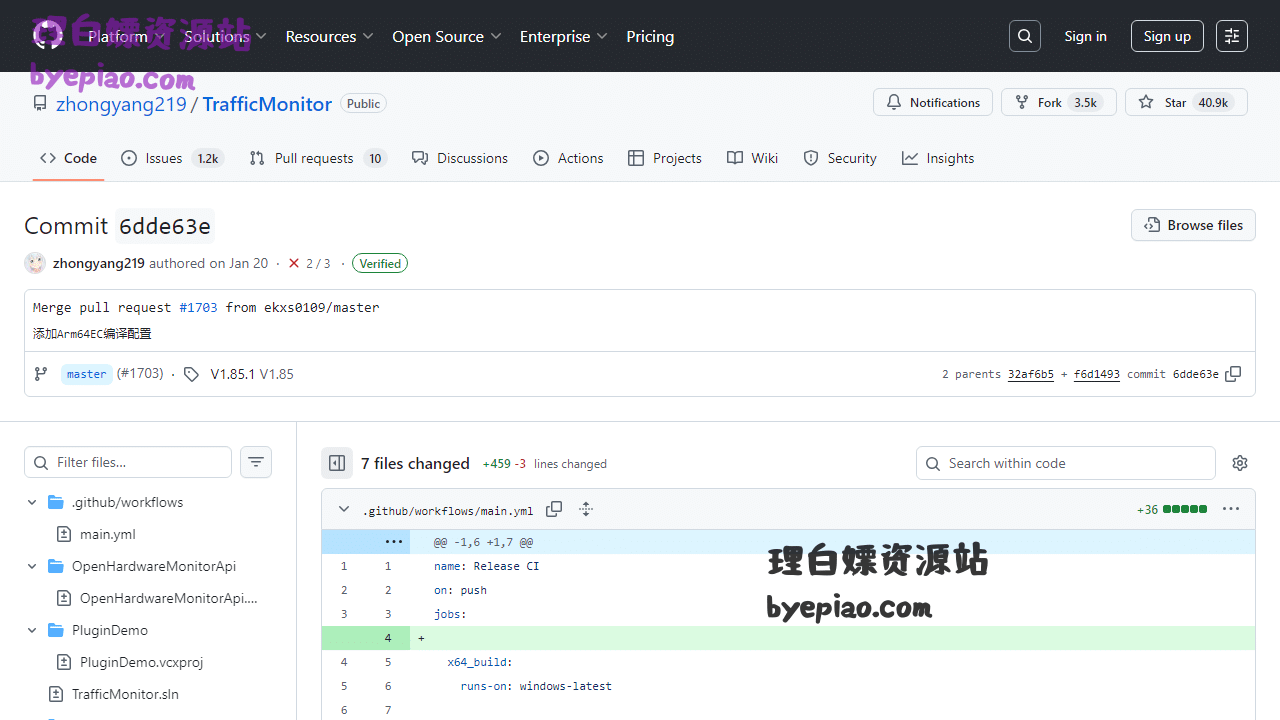
Task: Click the GitHub logo home icon
Action: coord(48,36)
